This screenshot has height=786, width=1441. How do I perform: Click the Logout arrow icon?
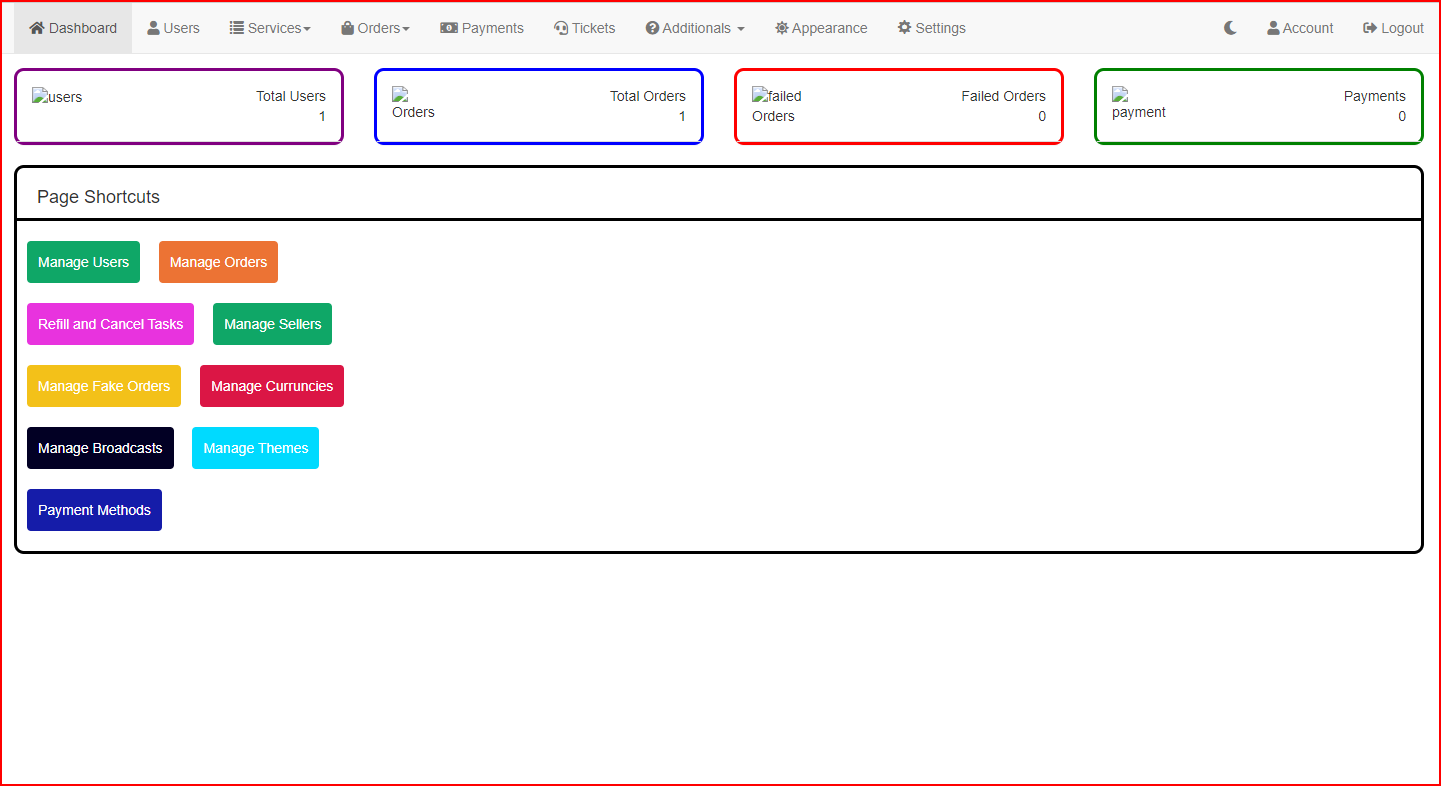tap(1370, 28)
